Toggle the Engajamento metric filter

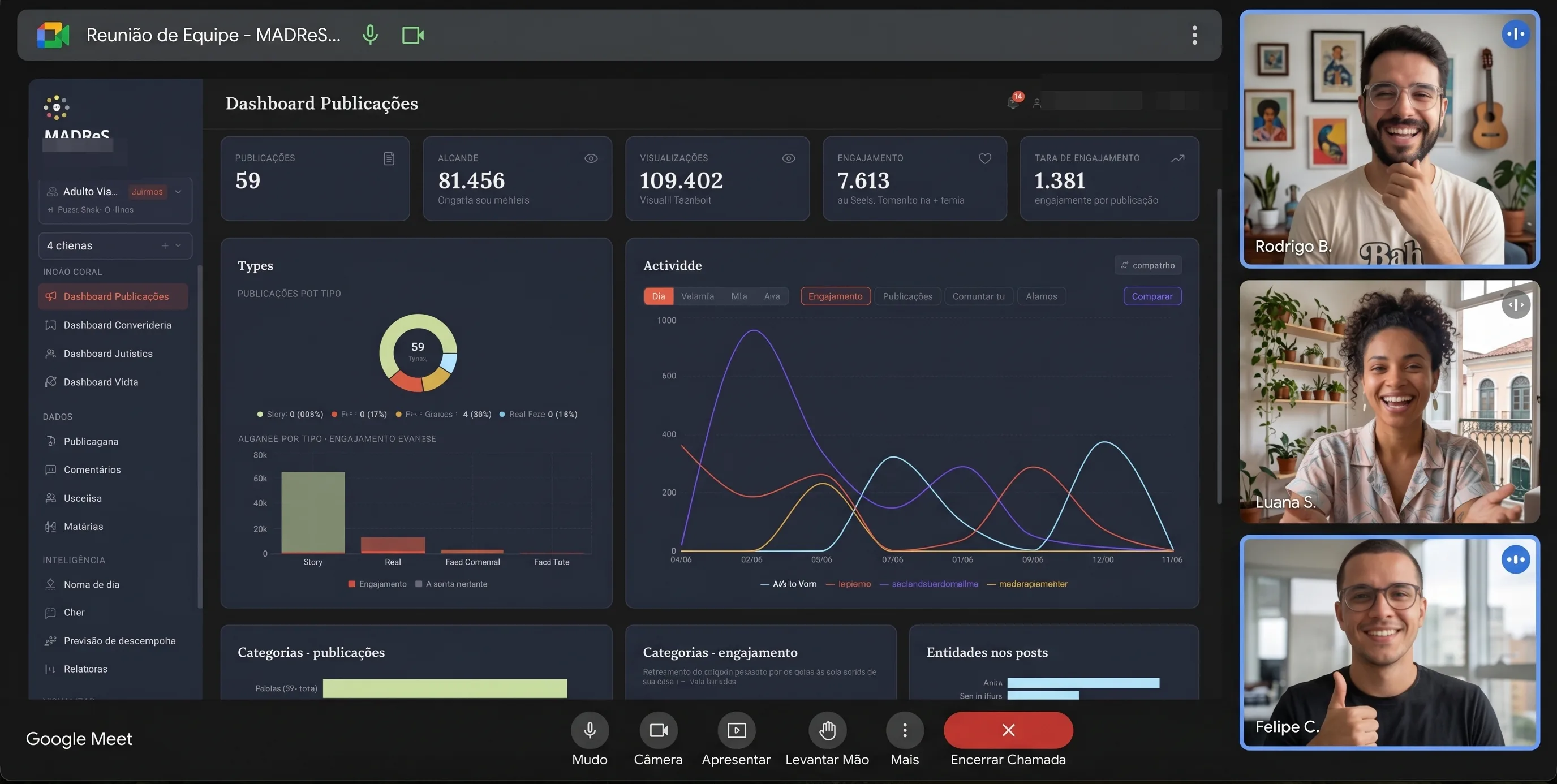click(x=835, y=296)
